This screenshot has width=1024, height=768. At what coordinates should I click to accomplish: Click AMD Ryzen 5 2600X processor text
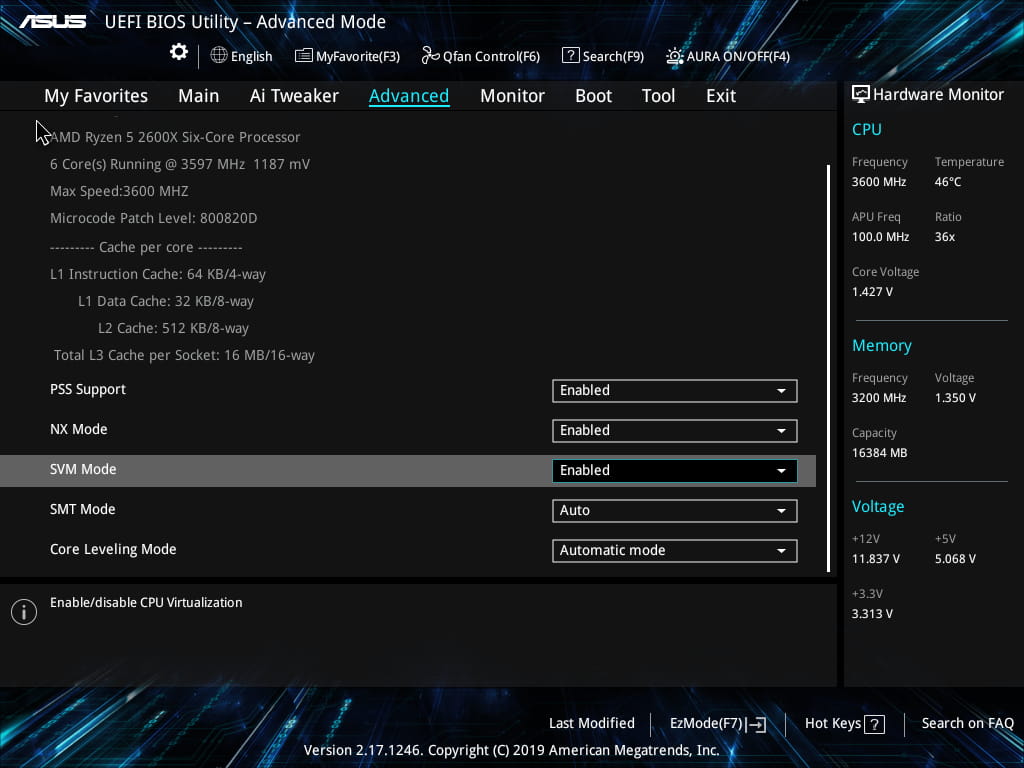(x=175, y=138)
